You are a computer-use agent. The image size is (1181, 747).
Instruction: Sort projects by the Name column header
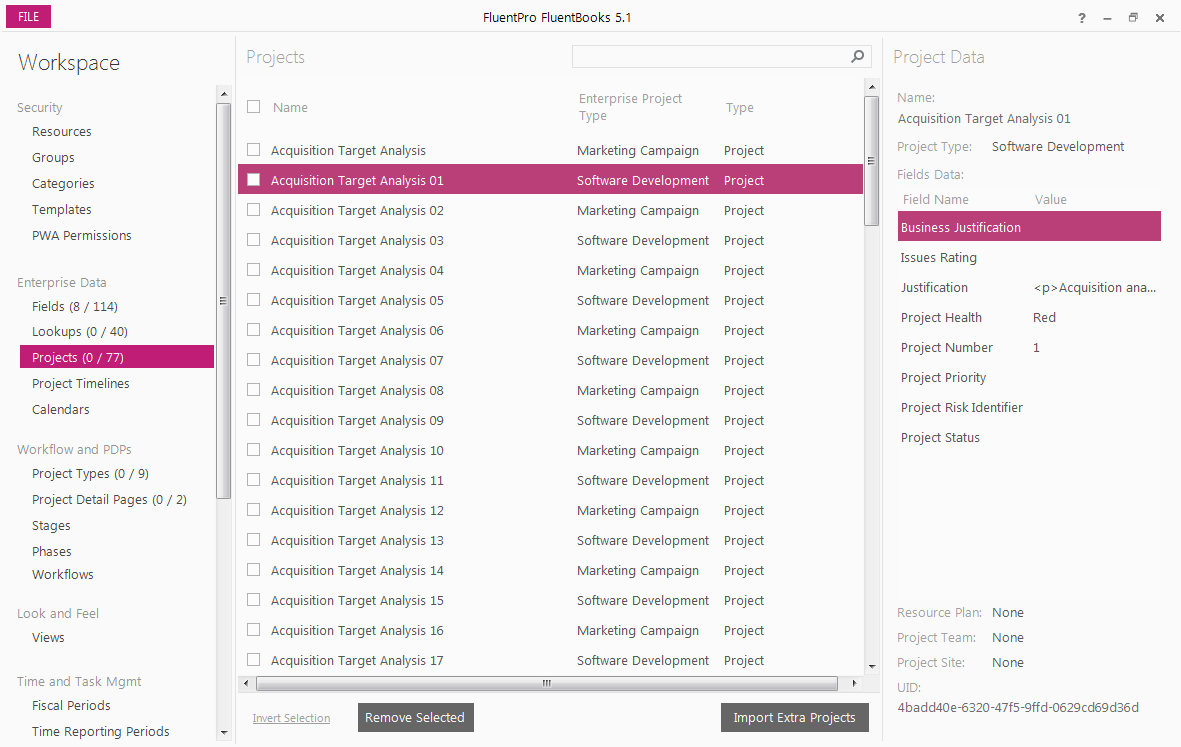[290, 108]
